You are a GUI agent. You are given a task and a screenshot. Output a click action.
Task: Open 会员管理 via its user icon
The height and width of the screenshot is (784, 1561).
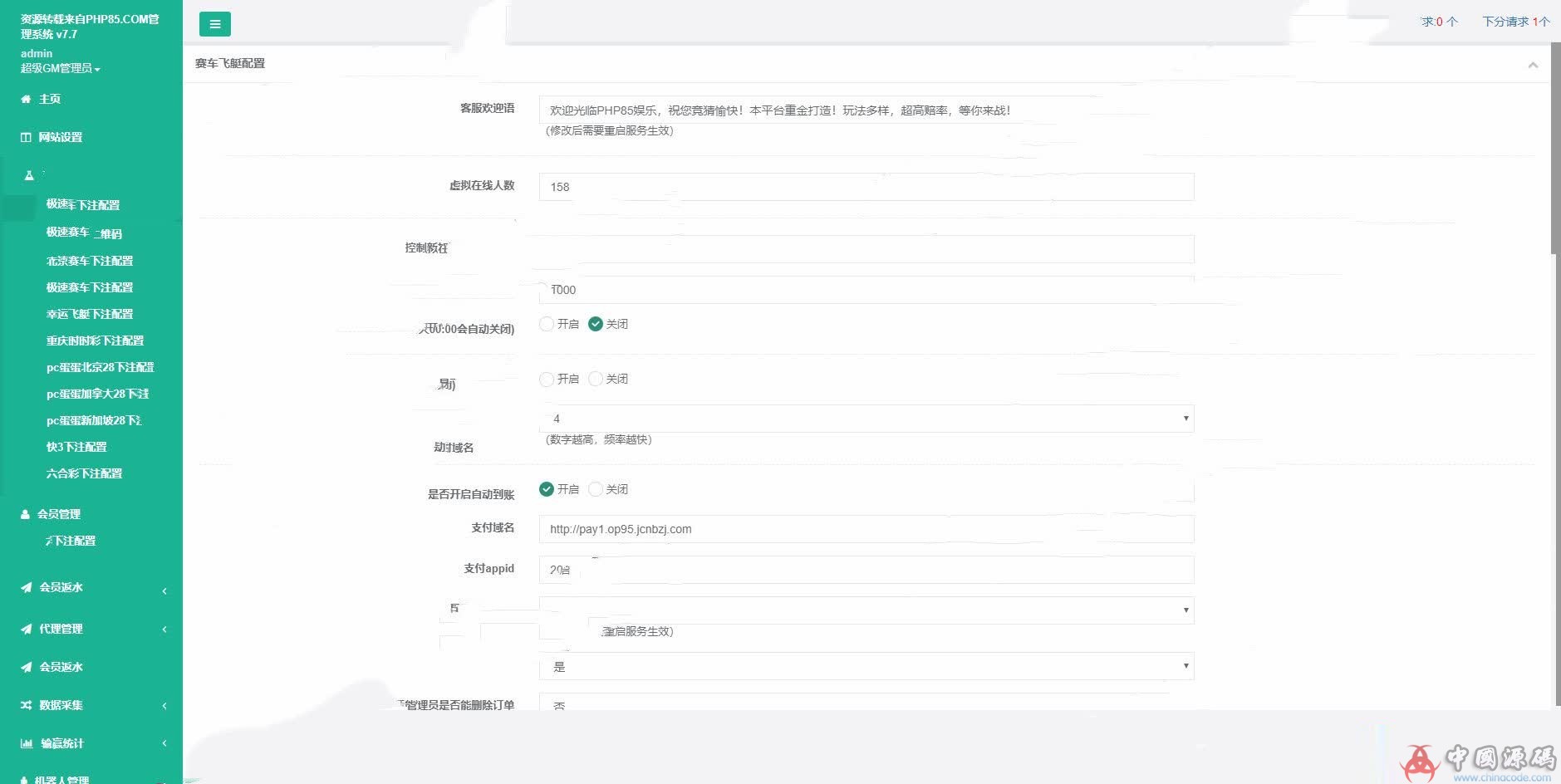pyautogui.click(x=25, y=514)
